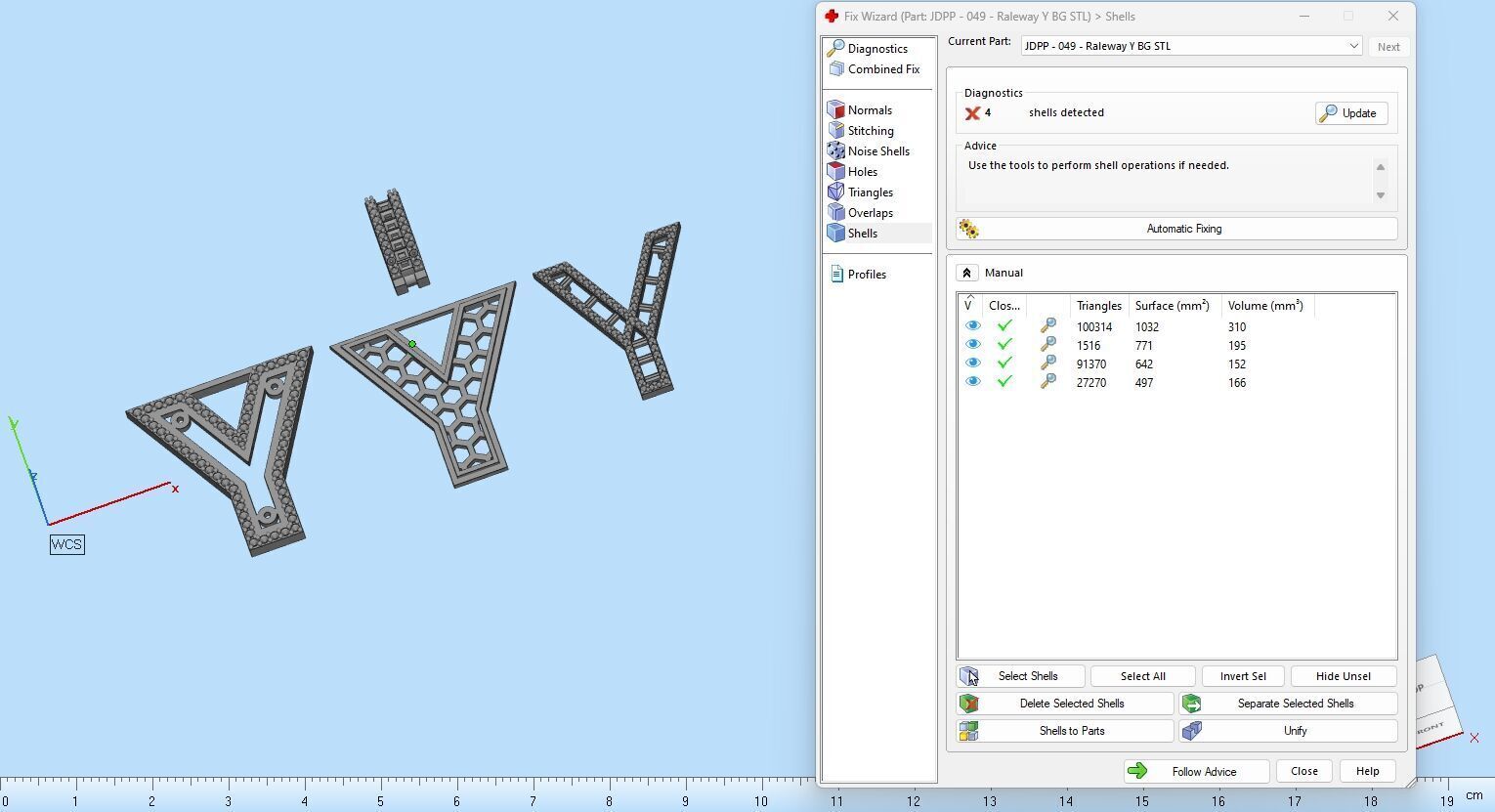Click the Overlaps icon in sidebar

coord(835,212)
